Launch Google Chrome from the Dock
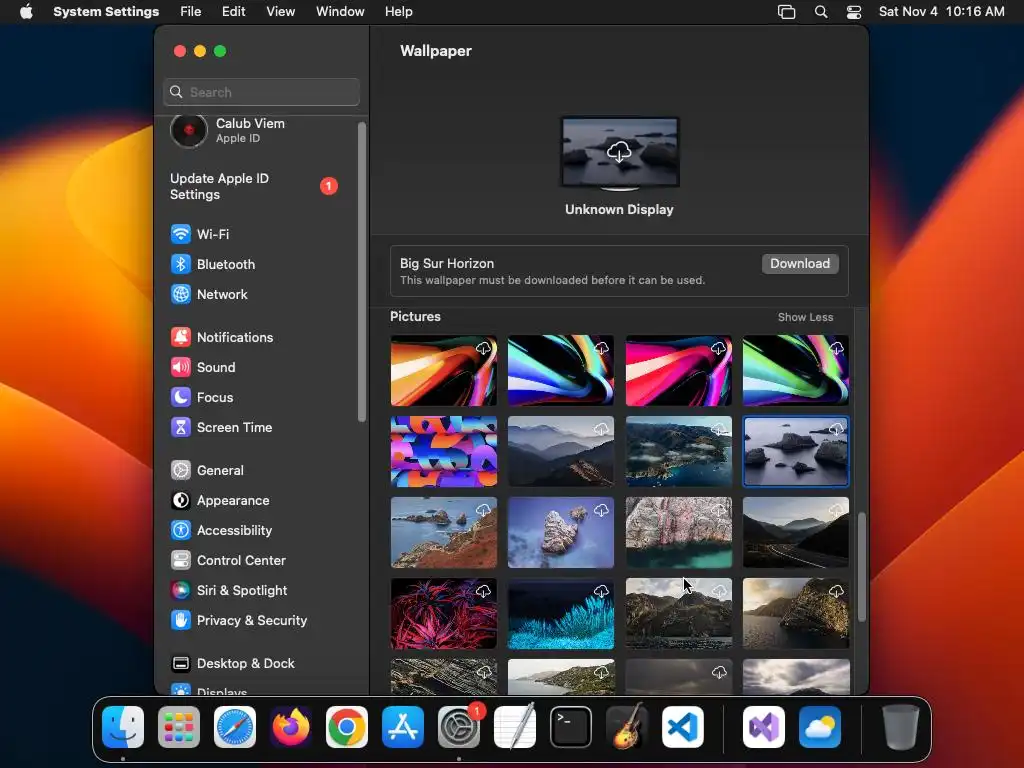 tap(347, 727)
